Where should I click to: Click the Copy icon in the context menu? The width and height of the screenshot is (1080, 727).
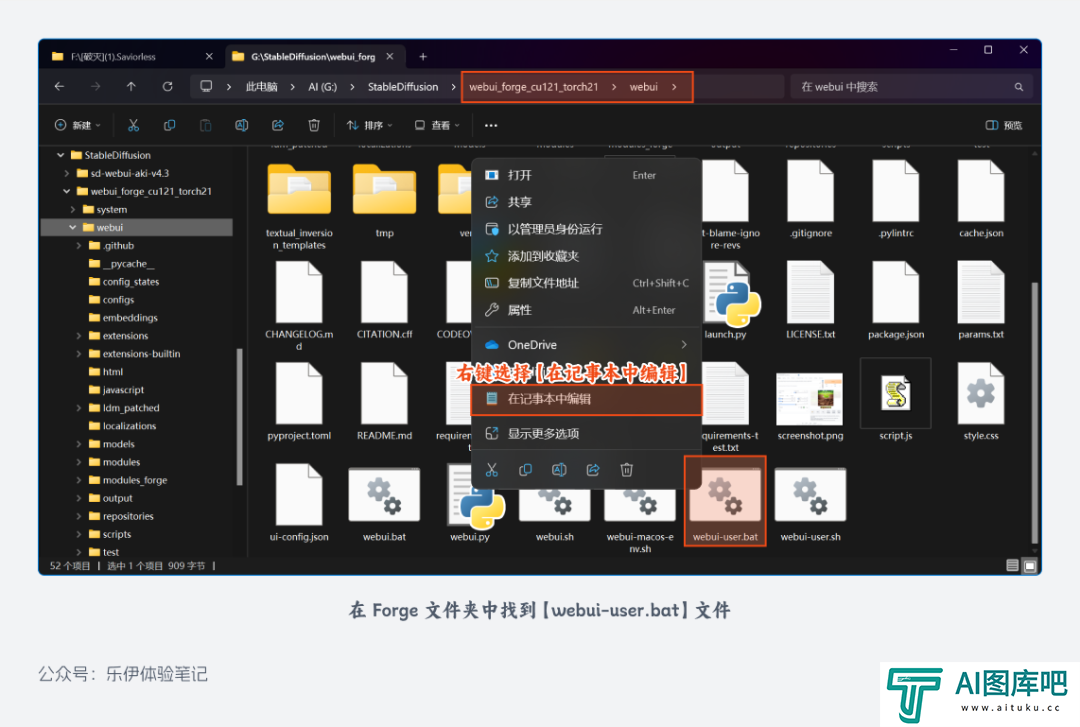526,470
